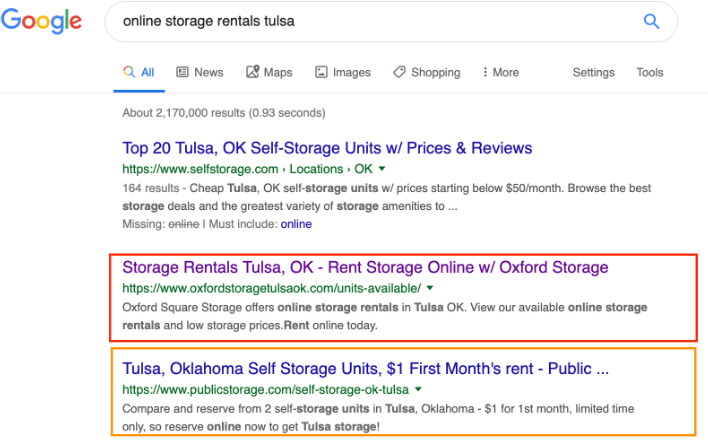Click the All tab magnifier icon
The image size is (708, 442).
click(x=129, y=72)
